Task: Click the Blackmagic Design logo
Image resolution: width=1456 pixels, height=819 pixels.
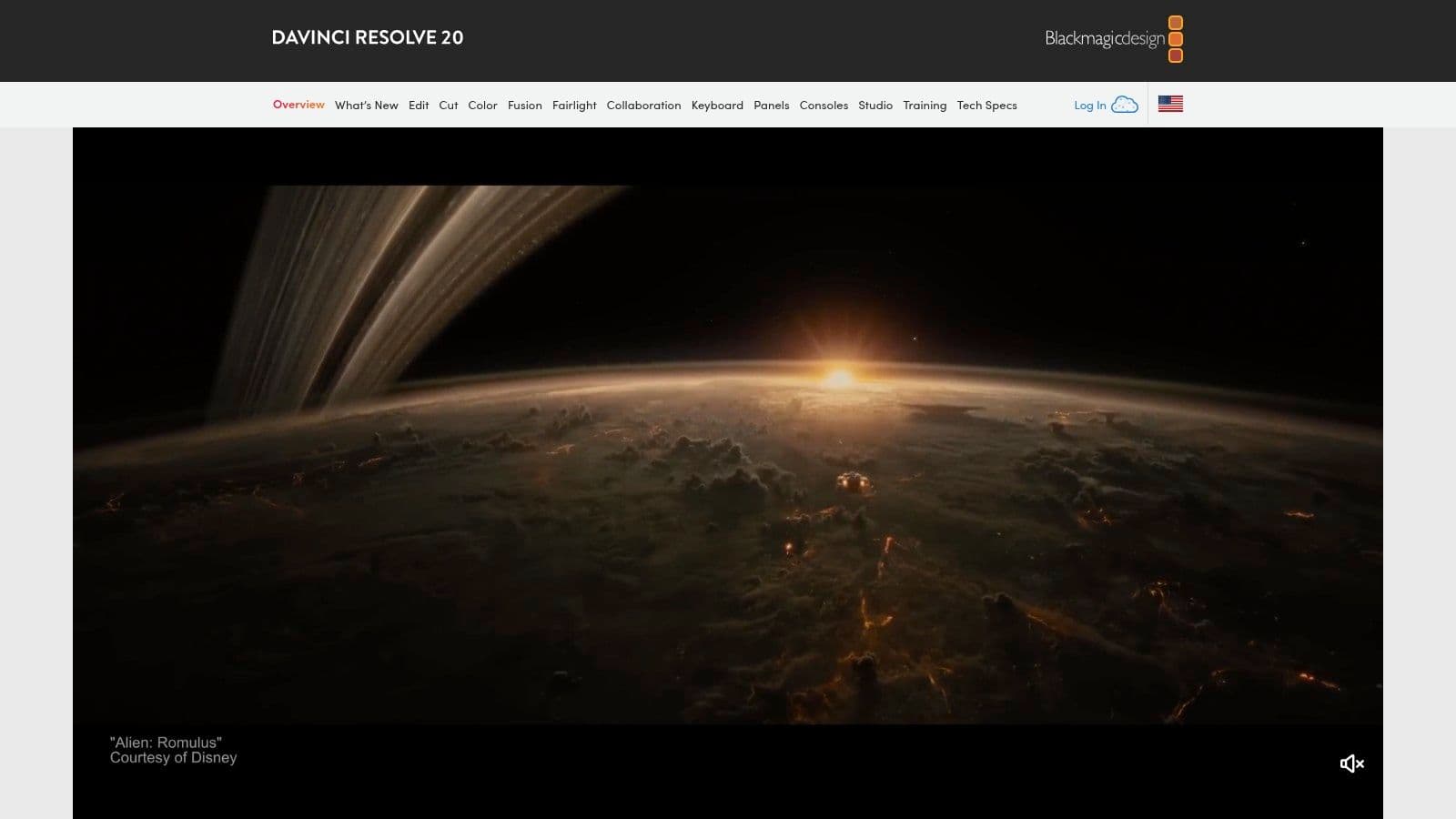Action: pos(1103,39)
